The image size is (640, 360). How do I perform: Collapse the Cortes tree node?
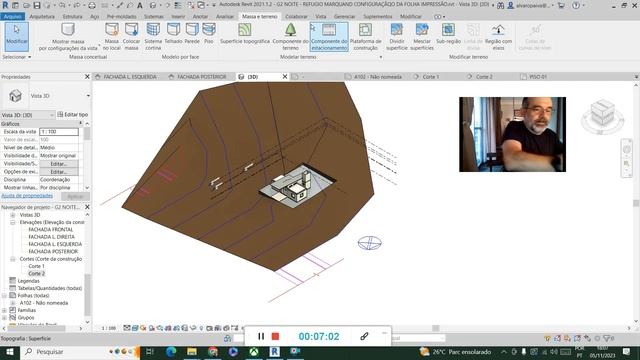click(x=13, y=259)
